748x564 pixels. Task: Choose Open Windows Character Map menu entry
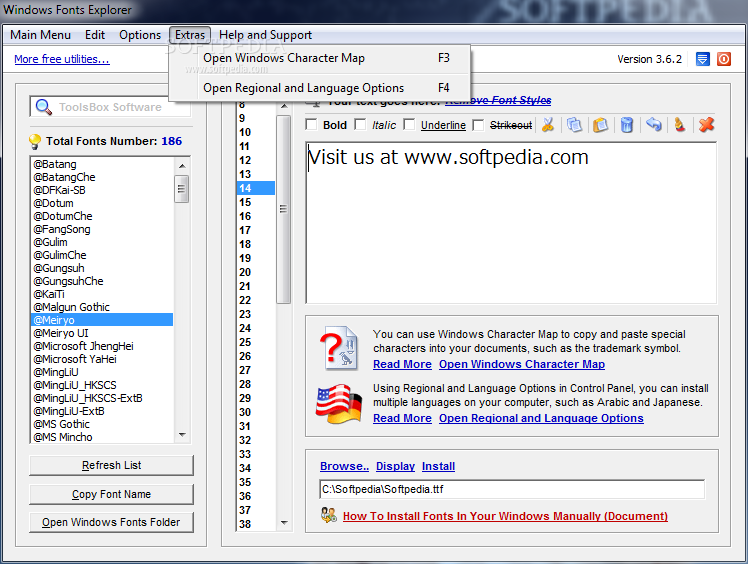pyautogui.click(x=320, y=58)
